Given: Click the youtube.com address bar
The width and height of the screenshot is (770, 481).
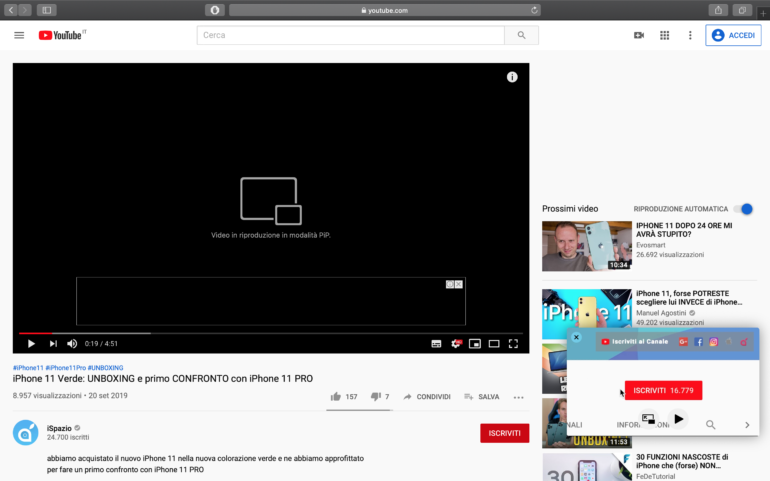Looking at the screenshot, I should [385, 10].
